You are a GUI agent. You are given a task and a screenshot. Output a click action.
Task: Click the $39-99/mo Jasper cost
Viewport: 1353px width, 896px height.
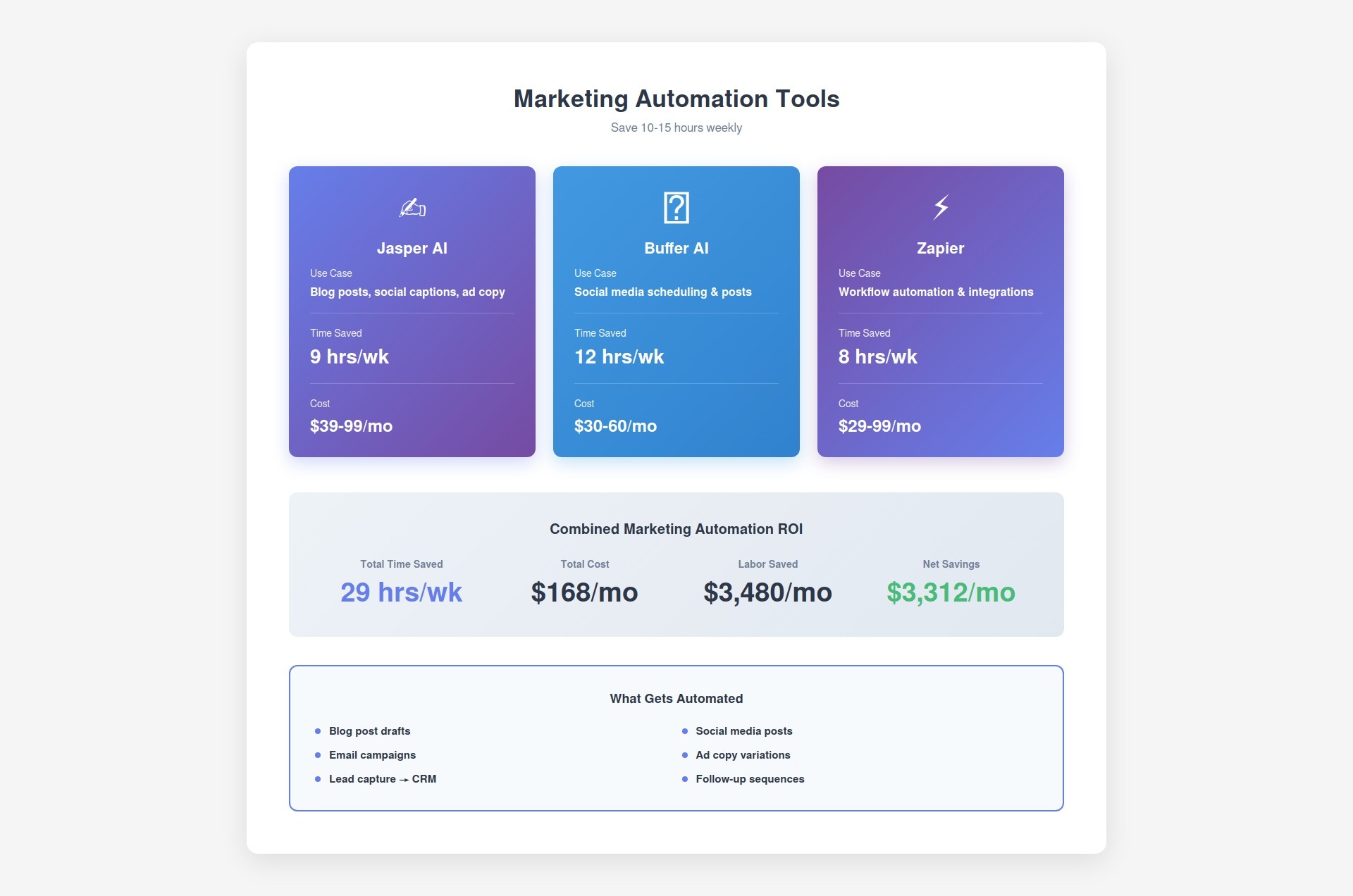(x=351, y=426)
